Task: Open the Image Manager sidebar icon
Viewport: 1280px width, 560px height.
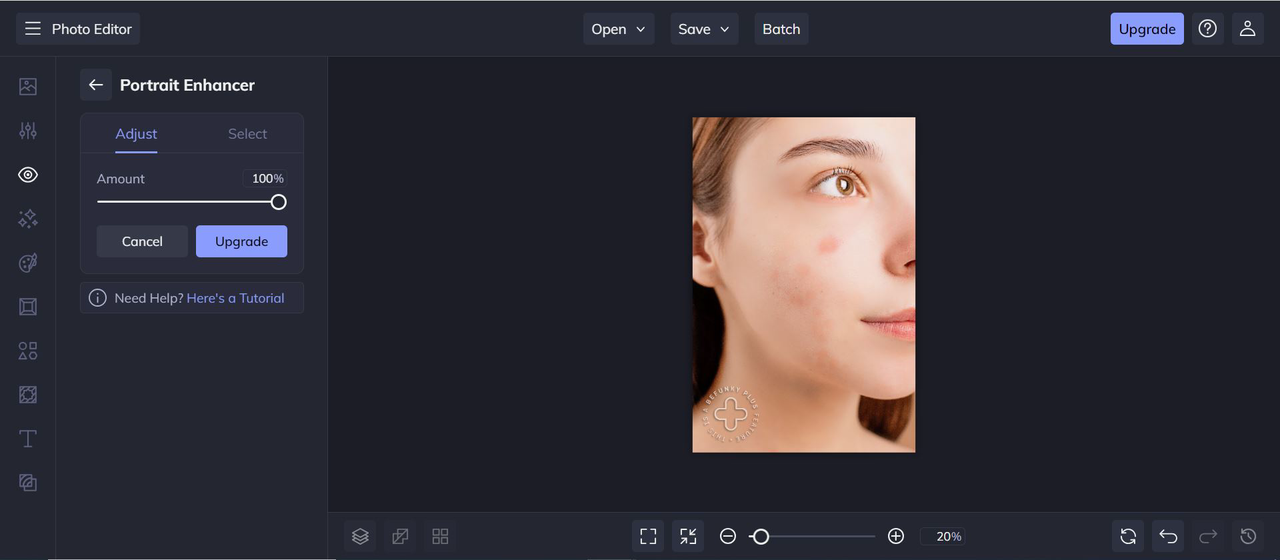Action: [28, 87]
